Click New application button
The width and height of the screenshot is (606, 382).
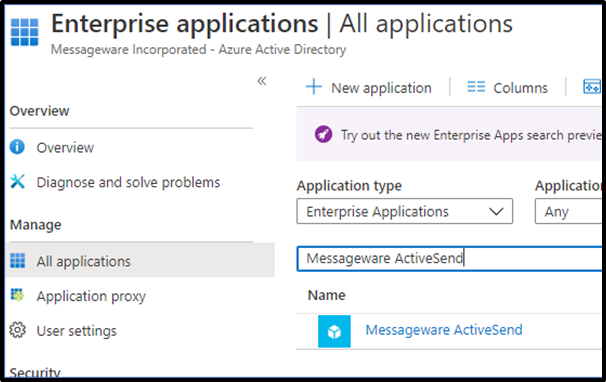click(x=369, y=88)
